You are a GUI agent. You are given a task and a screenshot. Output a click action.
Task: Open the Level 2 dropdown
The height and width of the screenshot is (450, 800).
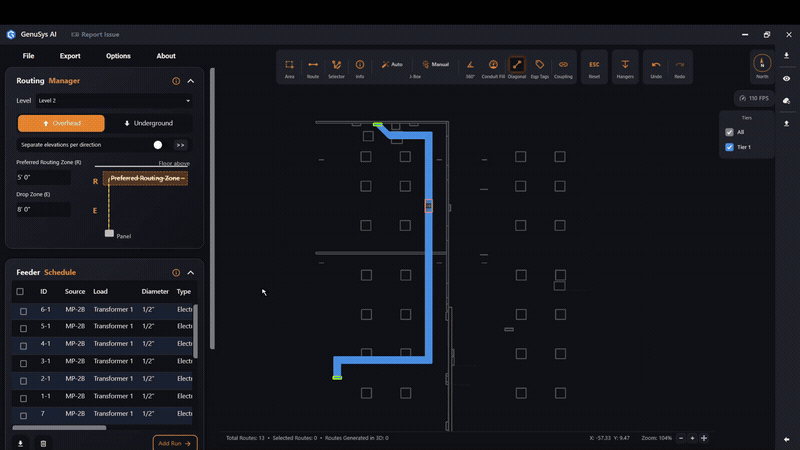coord(114,101)
